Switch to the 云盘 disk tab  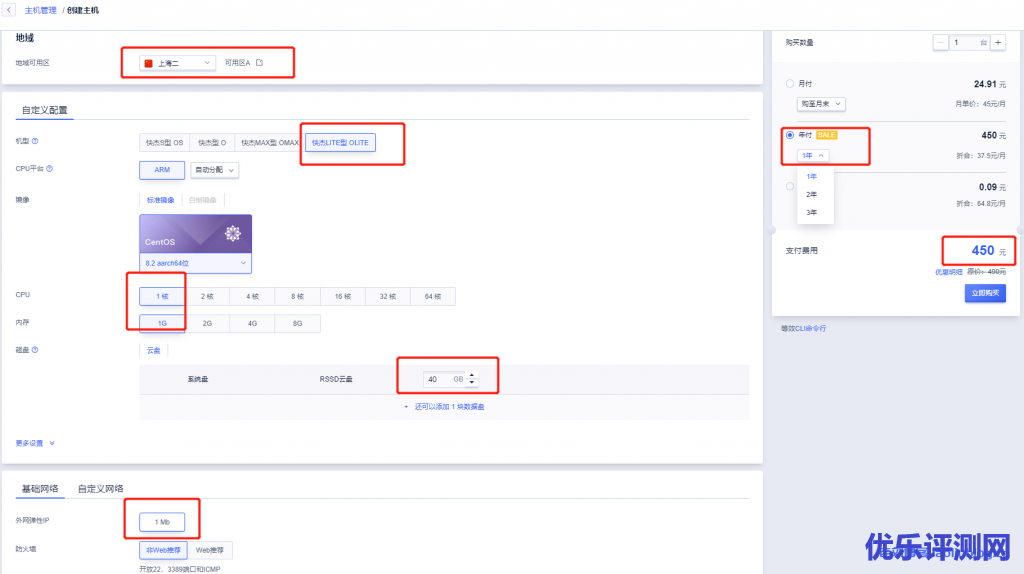[153, 351]
